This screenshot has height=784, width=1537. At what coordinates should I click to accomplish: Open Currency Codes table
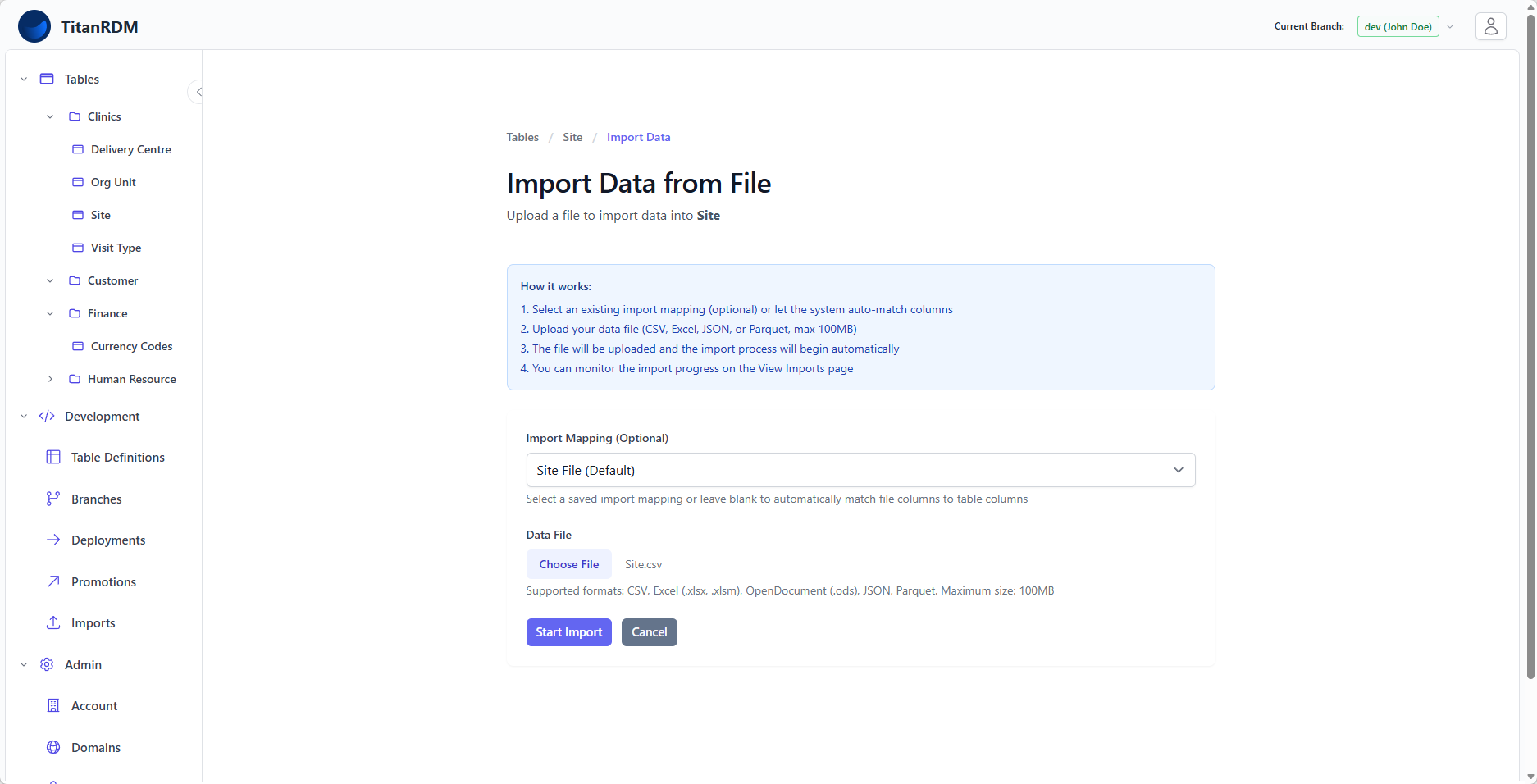pyautogui.click(x=132, y=346)
